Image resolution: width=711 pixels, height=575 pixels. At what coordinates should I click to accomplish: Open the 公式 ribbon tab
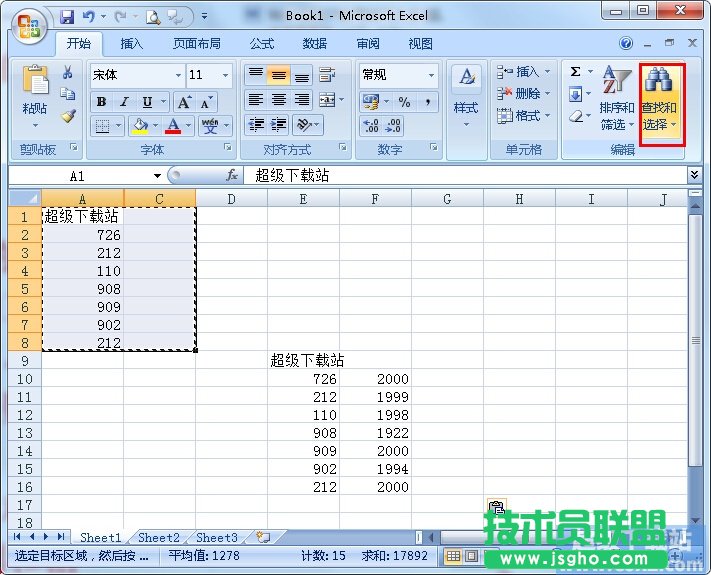click(262, 44)
